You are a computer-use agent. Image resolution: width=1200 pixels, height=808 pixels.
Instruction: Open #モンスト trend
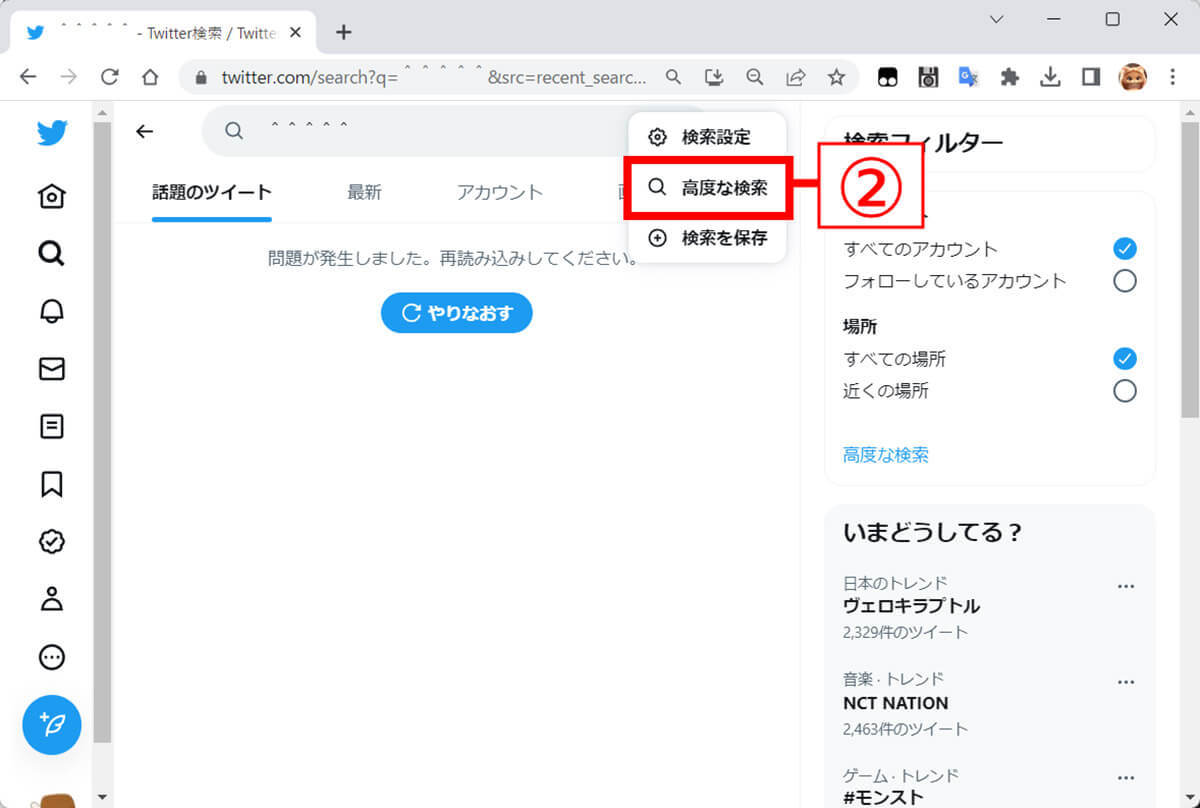pos(883,798)
